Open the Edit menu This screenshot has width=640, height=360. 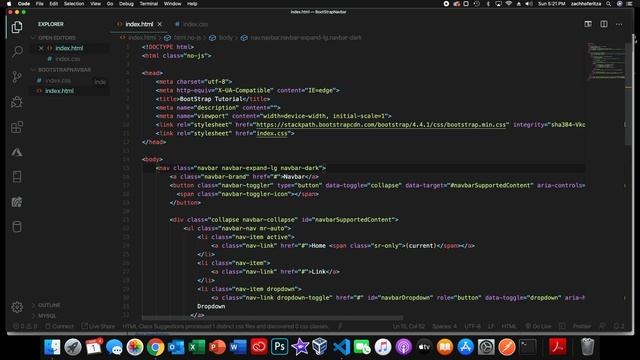tap(53, 4)
